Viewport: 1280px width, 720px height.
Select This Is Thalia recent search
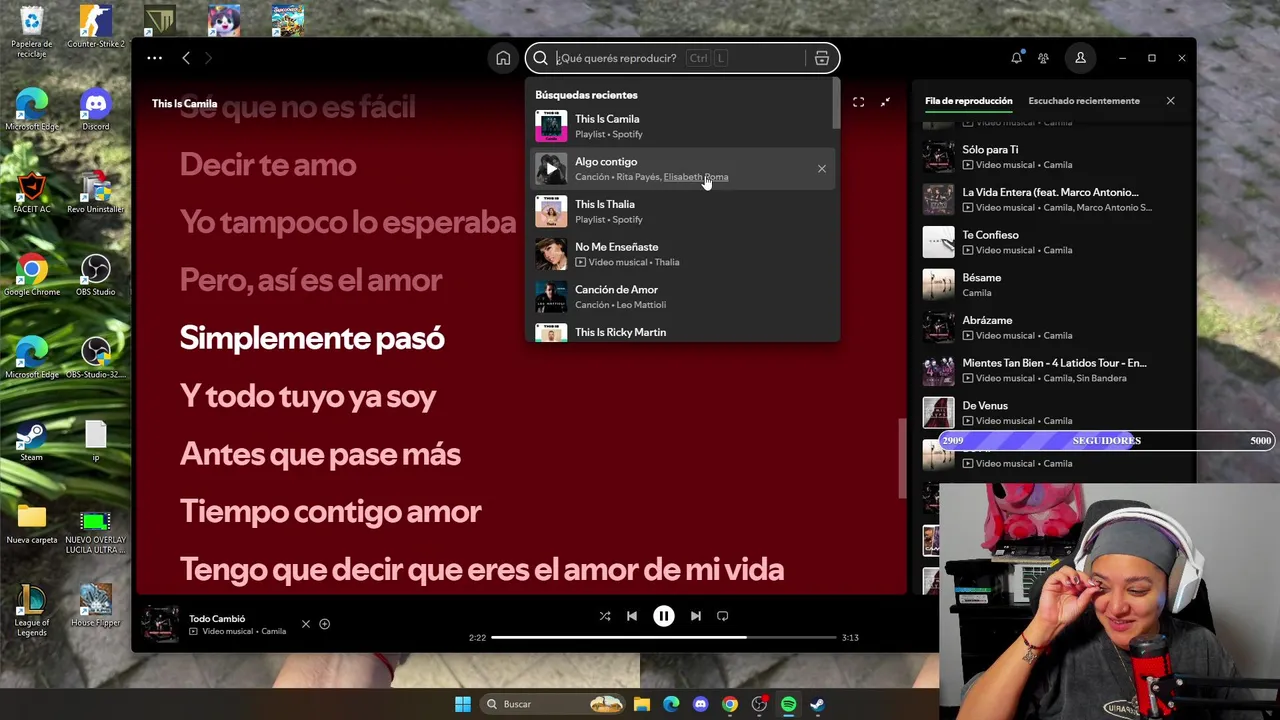pyautogui.click(x=683, y=211)
